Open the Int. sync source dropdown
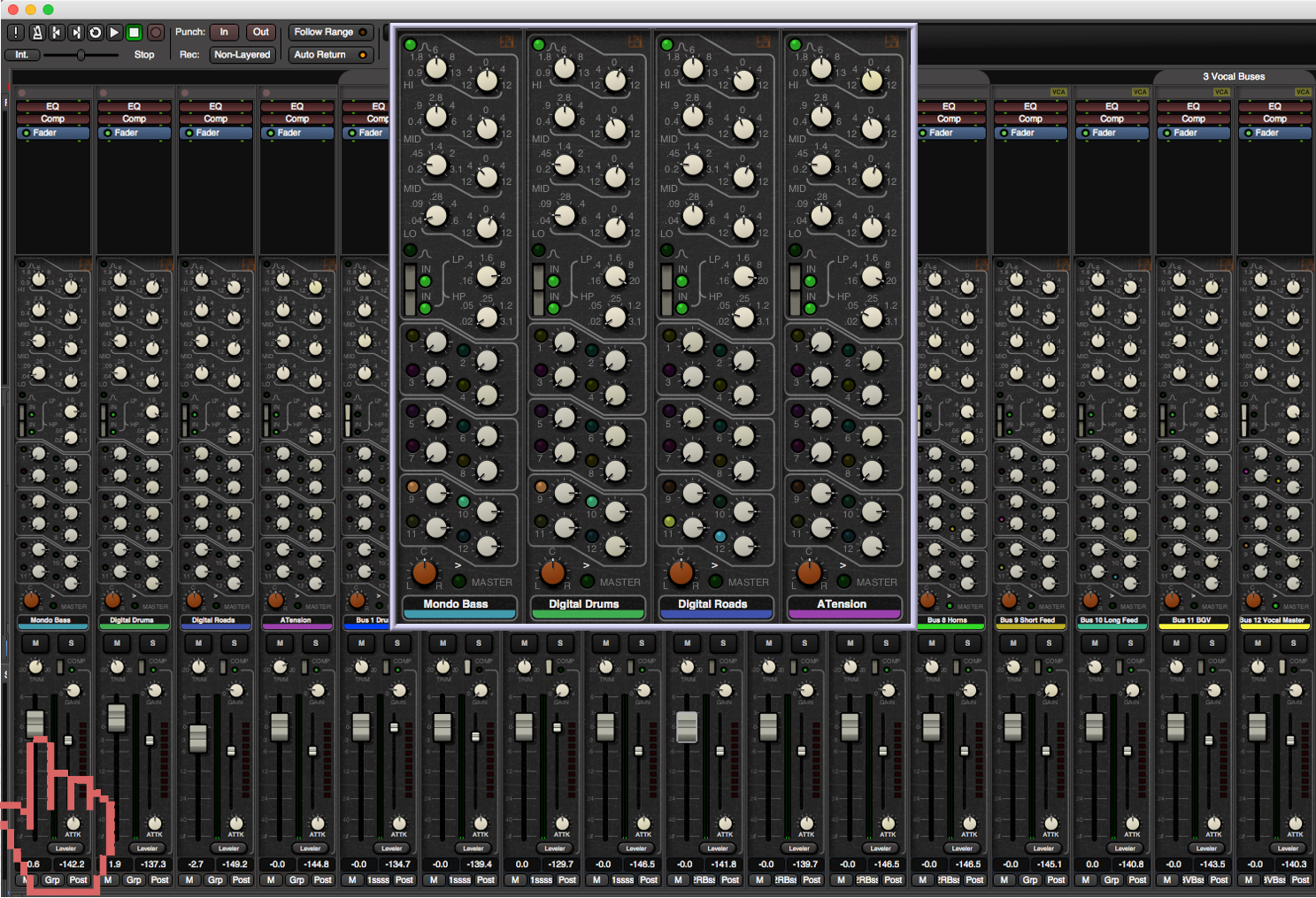The height and width of the screenshot is (898, 1316). pyautogui.click(x=22, y=55)
